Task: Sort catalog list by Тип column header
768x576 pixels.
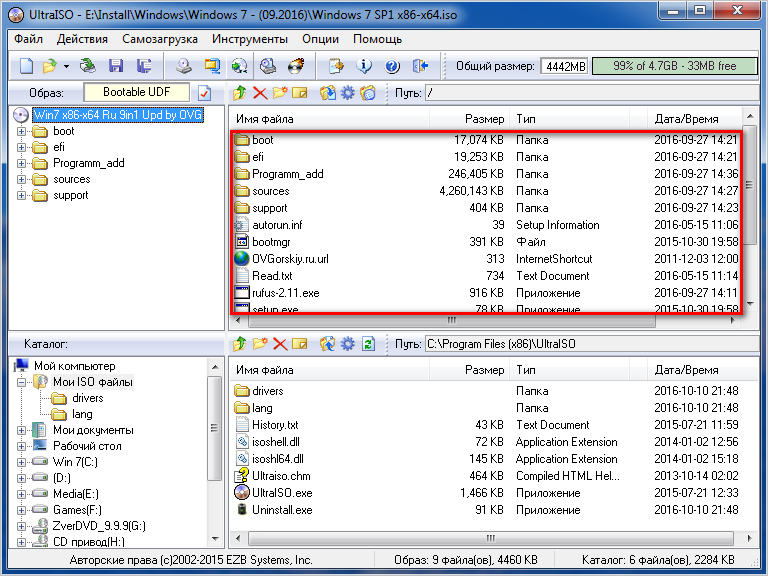Action: click(x=571, y=370)
